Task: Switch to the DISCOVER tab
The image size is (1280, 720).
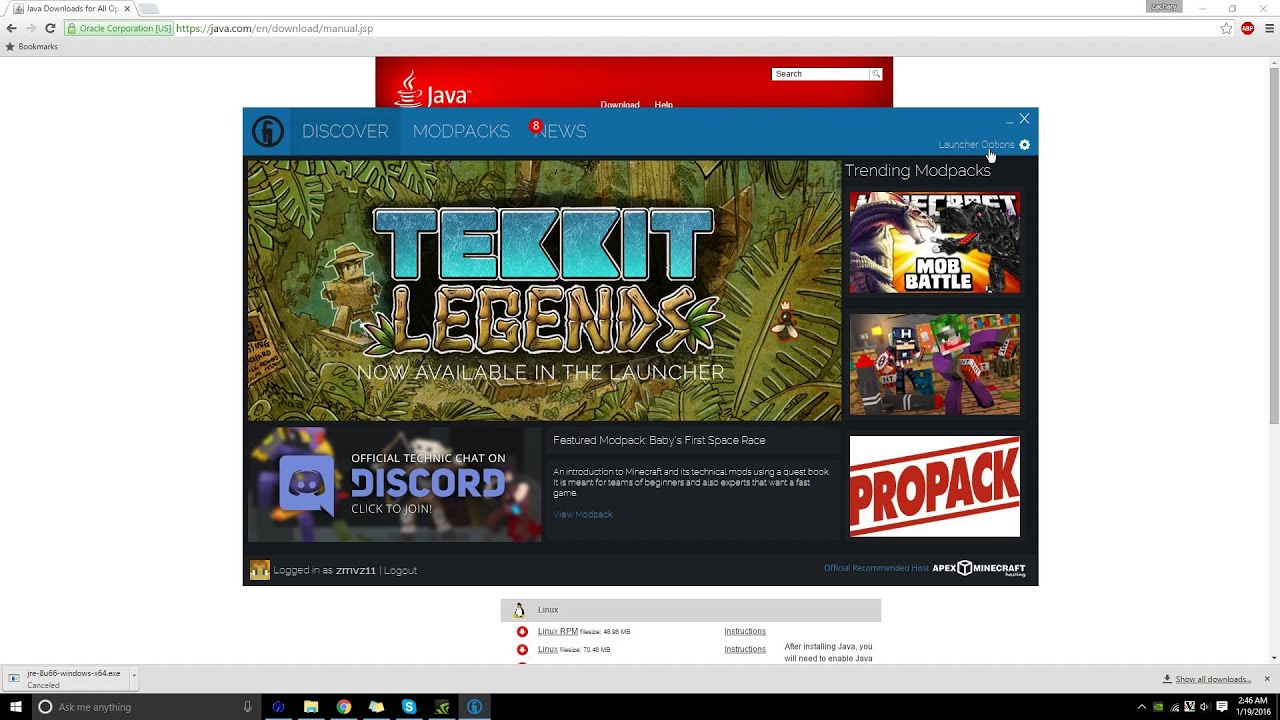Action: coord(345,131)
